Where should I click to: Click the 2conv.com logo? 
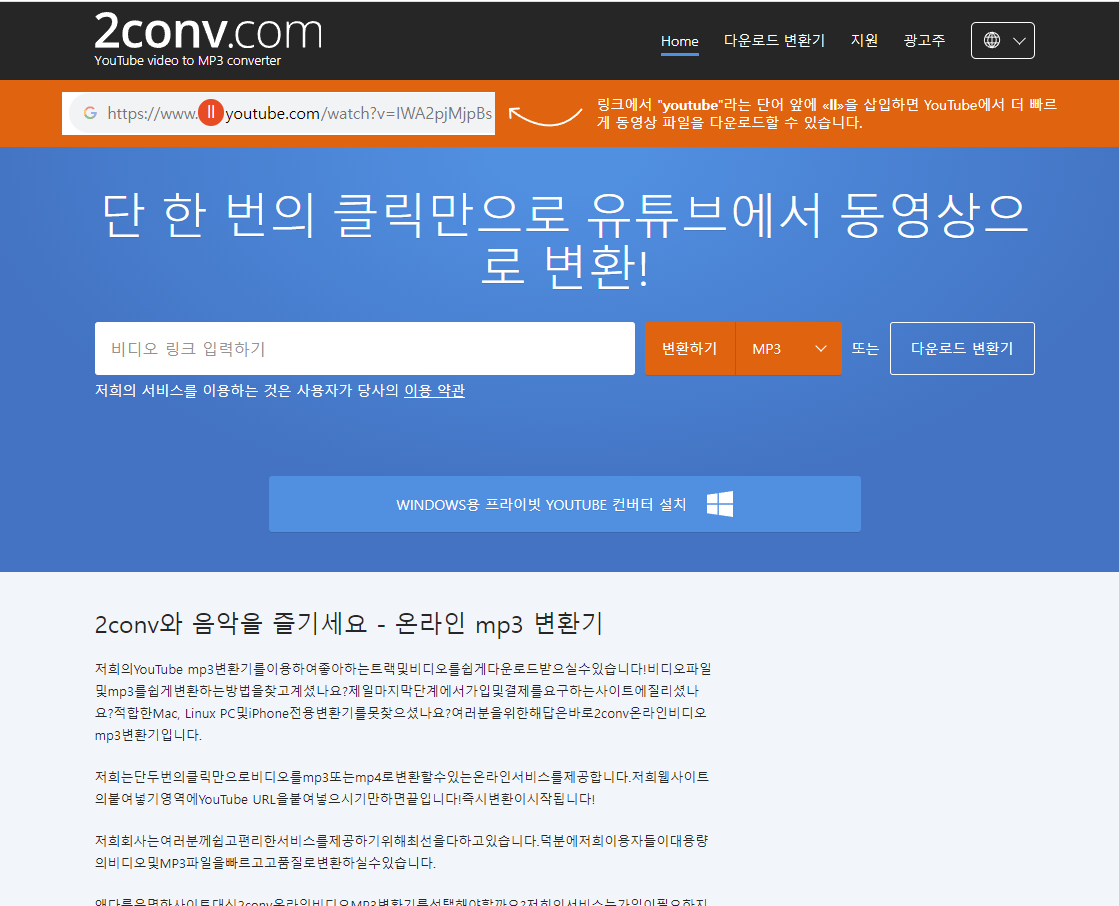(x=208, y=32)
